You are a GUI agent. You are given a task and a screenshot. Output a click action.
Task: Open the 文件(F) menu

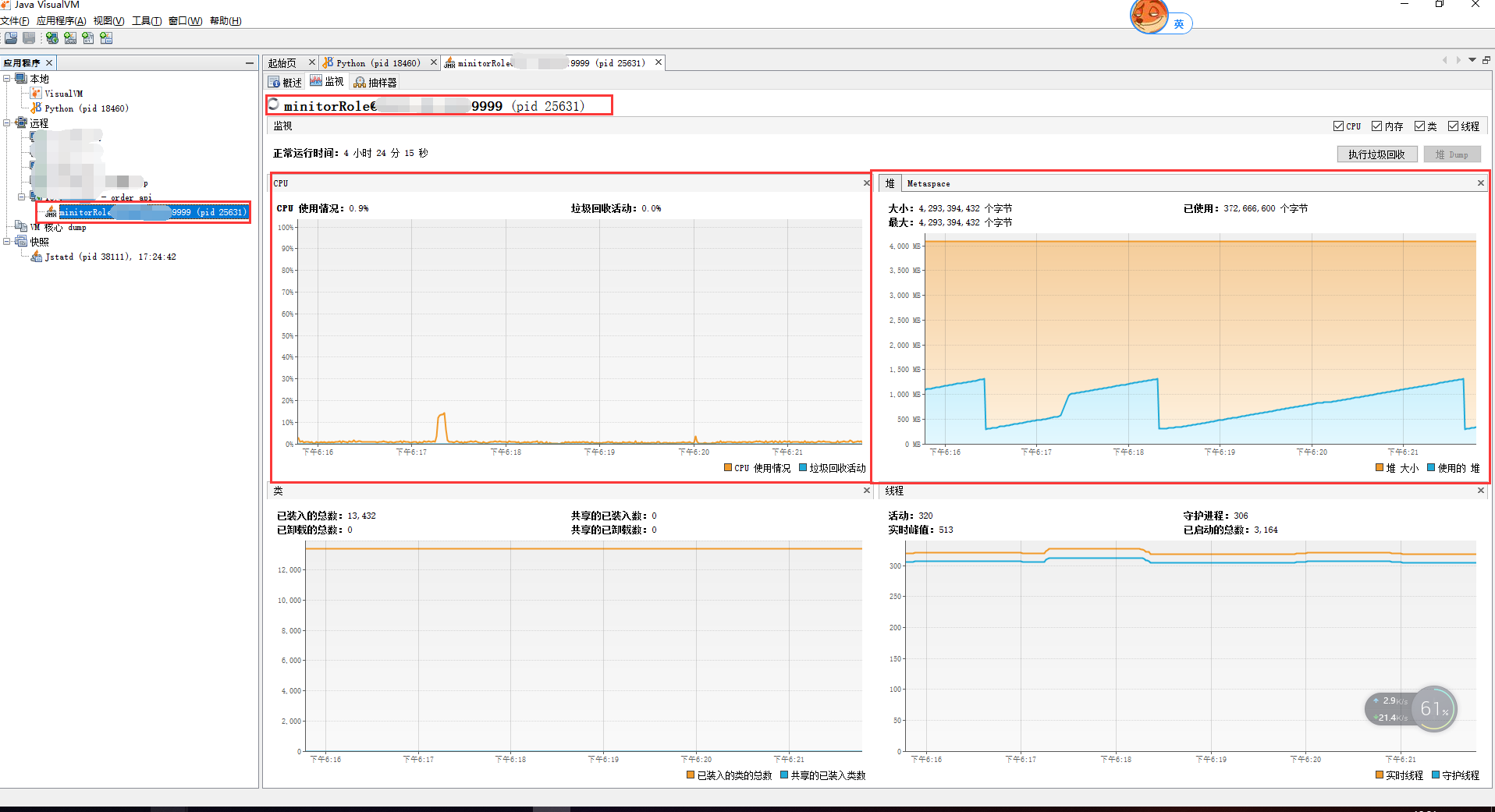[15, 21]
